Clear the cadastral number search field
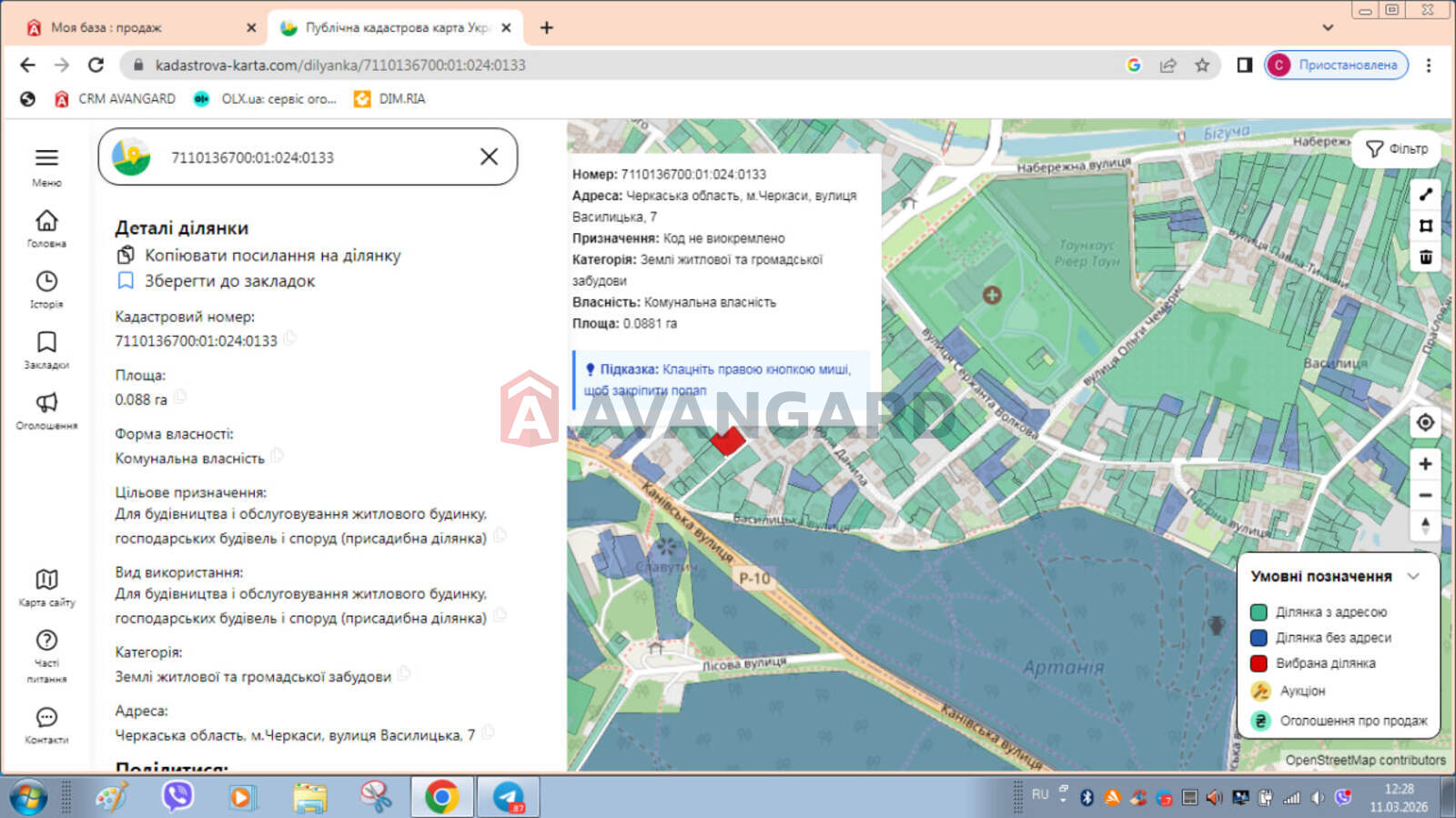 489,157
